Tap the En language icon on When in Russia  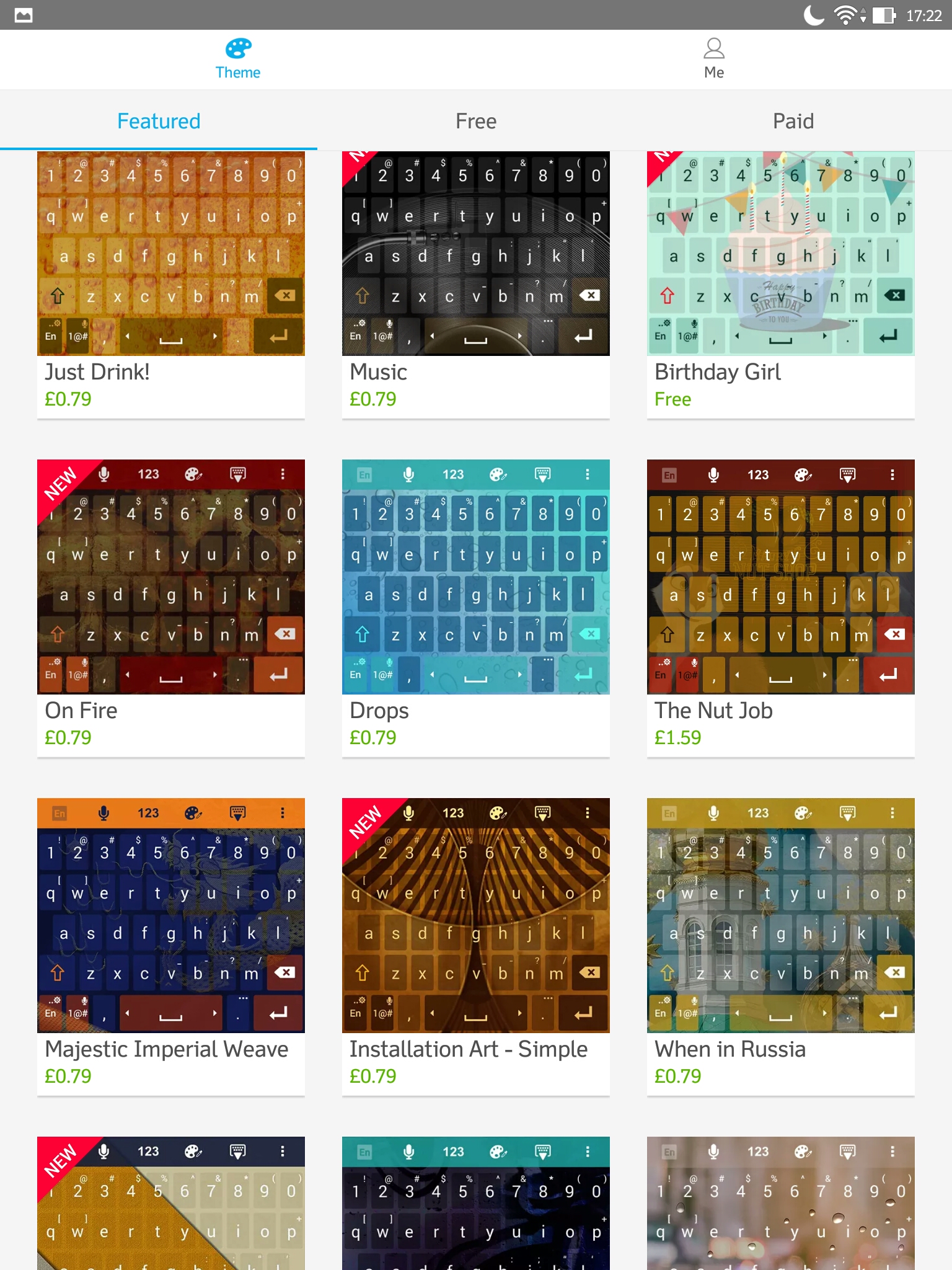click(669, 813)
